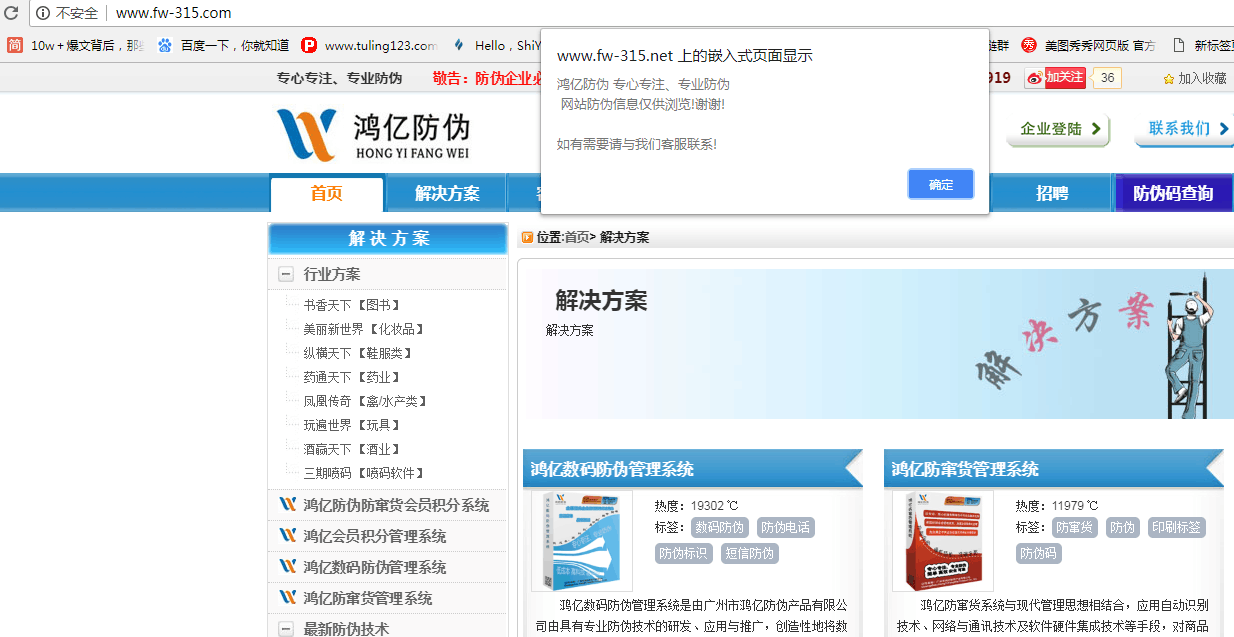Click the star icon beside 加入收藏

[x=1168, y=77]
